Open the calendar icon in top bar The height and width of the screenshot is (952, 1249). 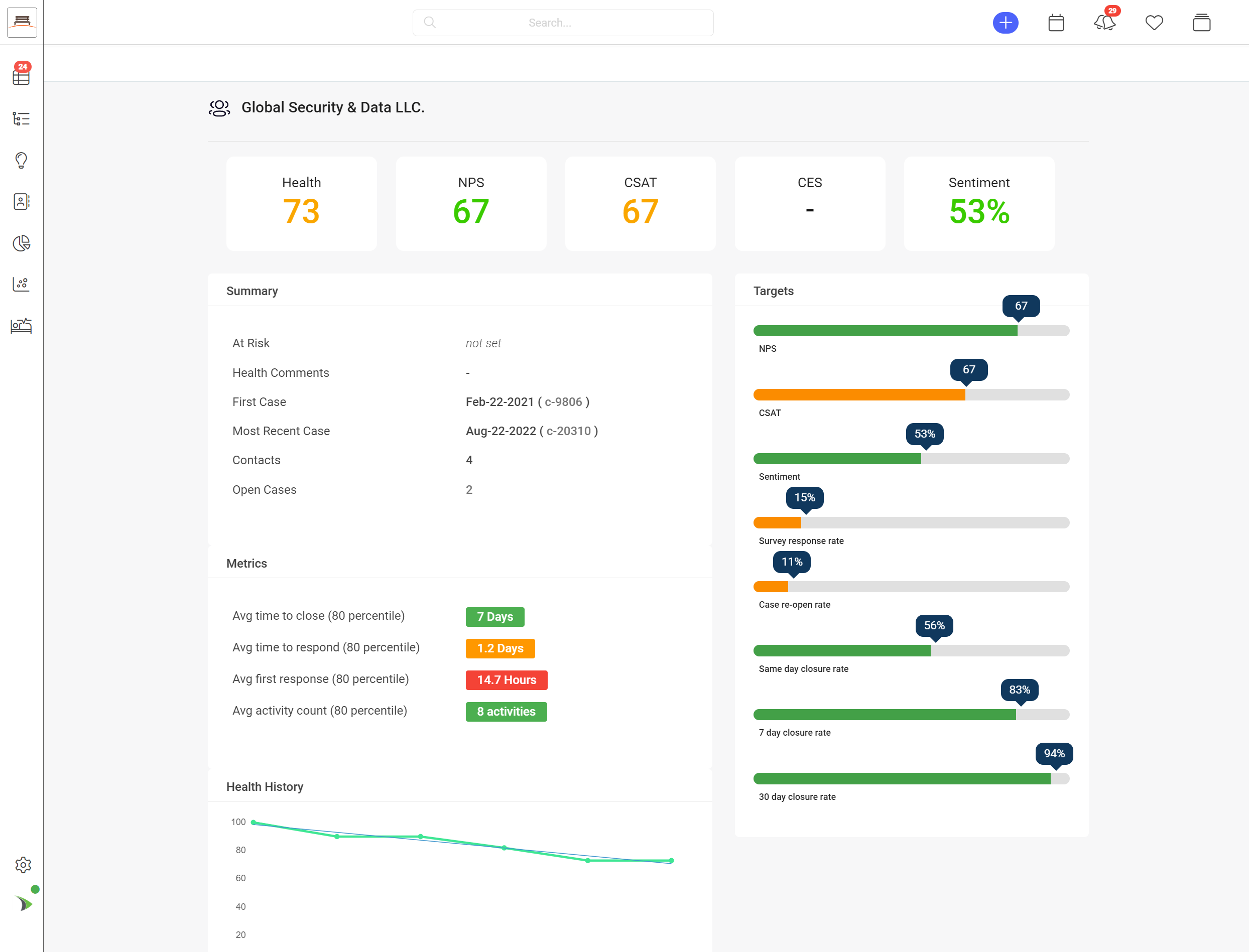[1056, 23]
